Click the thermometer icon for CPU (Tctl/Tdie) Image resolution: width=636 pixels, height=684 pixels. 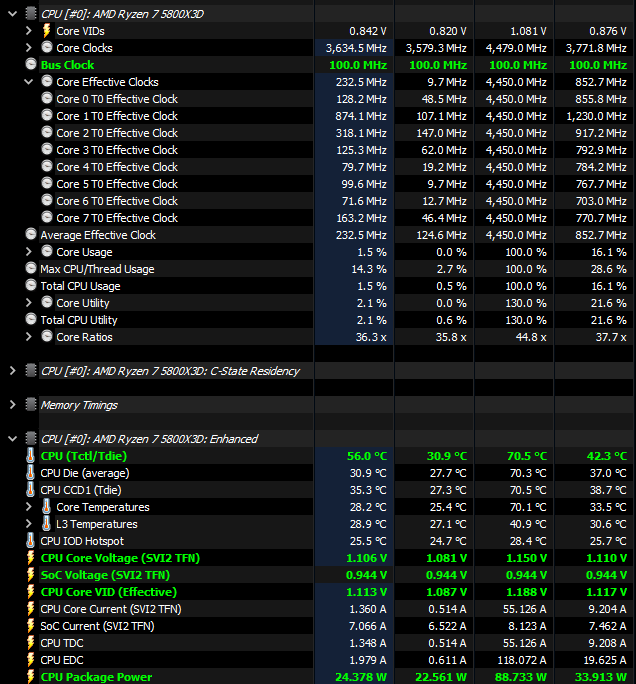pyautogui.click(x=30, y=456)
